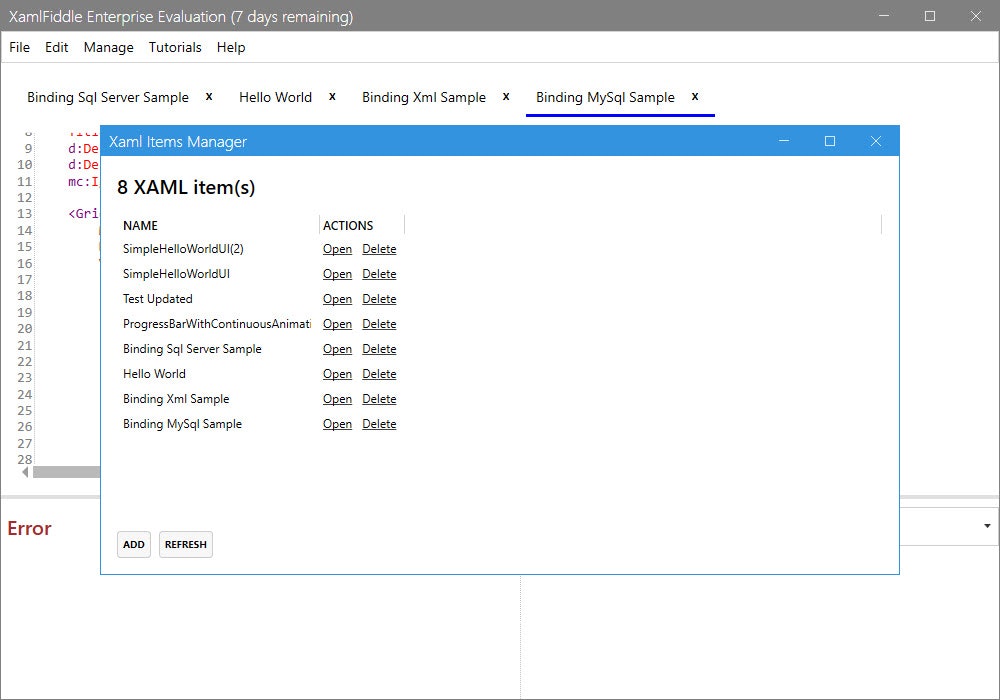The image size is (1000, 700).
Task: Open the Hello World item
Action: click(x=337, y=374)
